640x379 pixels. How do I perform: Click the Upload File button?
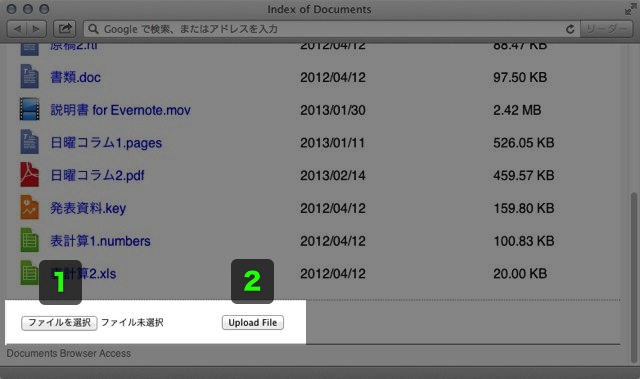tap(253, 323)
